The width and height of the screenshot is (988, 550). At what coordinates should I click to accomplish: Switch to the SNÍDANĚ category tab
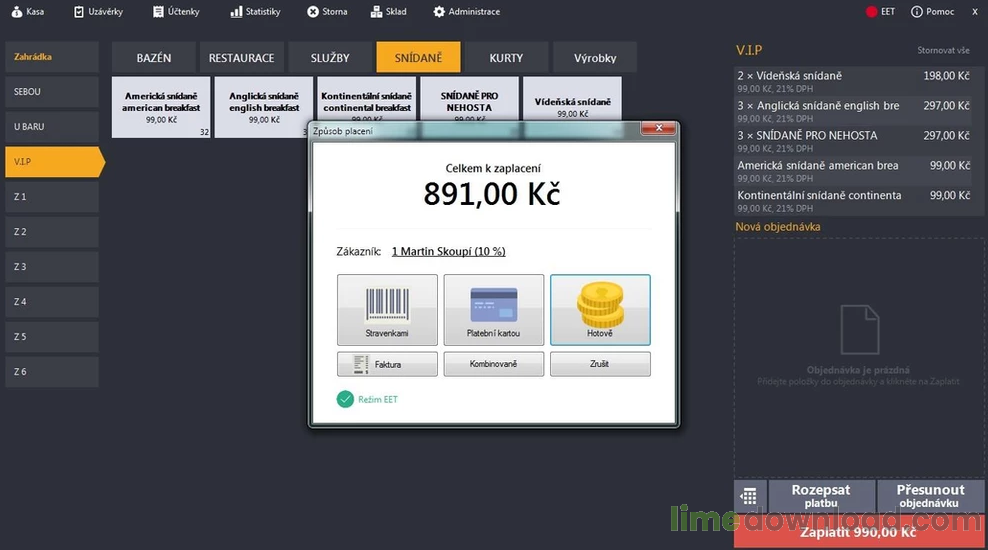click(x=418, y=57)
